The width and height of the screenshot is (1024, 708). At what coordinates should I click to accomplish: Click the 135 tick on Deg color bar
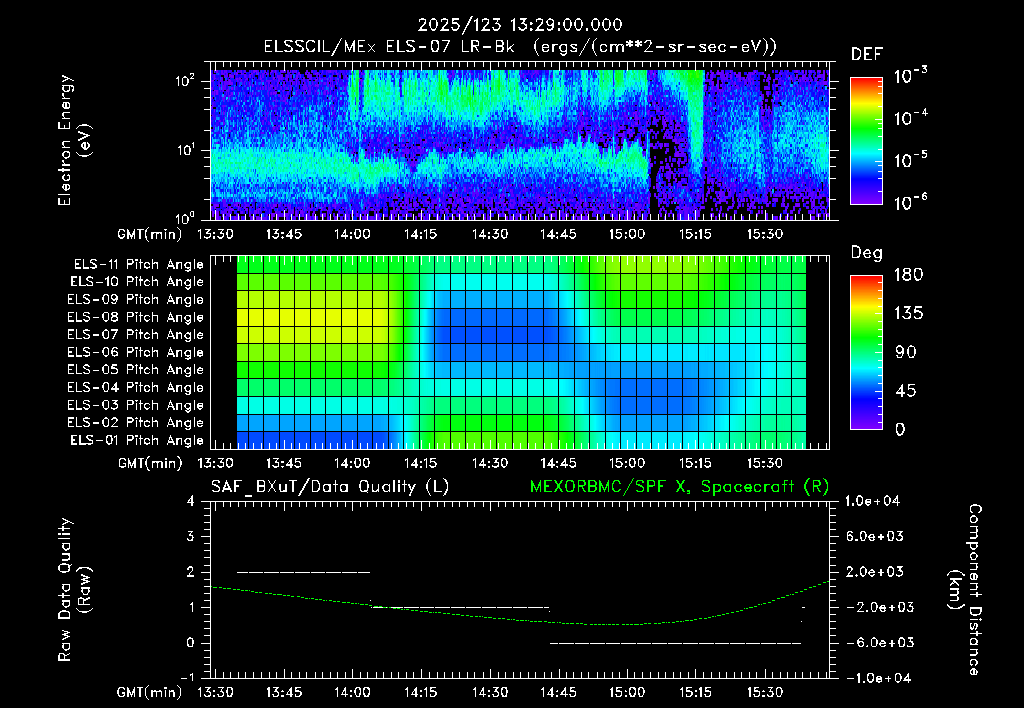click(x=908, y=314)
